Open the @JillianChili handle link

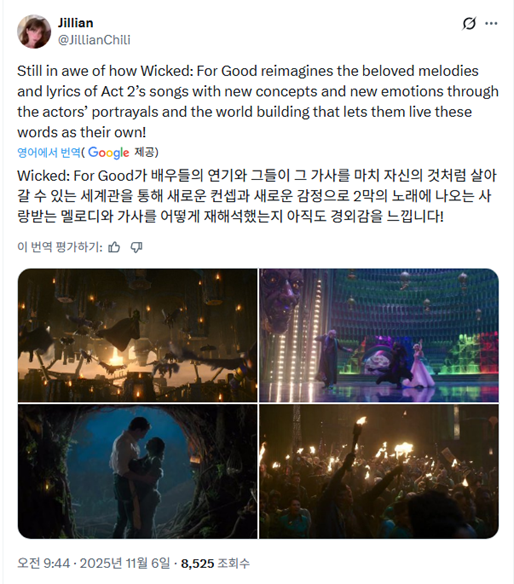pos(94,40)
